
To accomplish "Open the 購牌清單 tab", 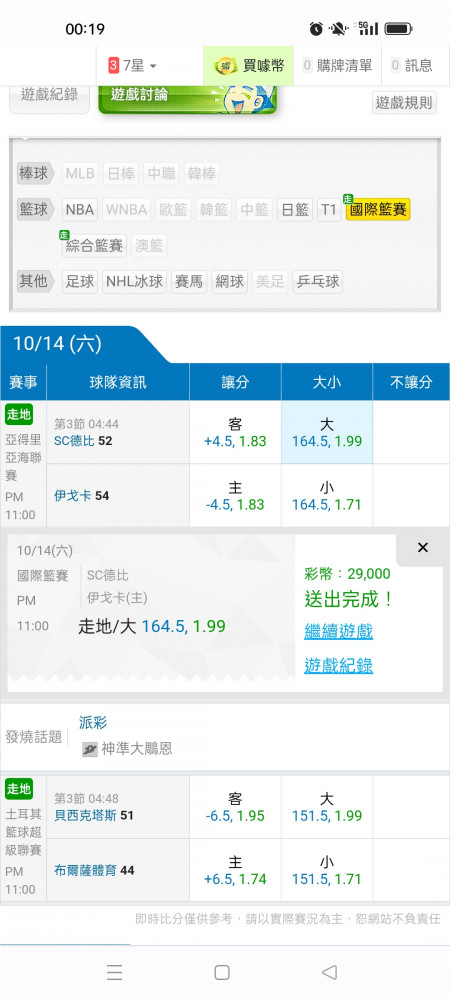I will tap(337, 65).
